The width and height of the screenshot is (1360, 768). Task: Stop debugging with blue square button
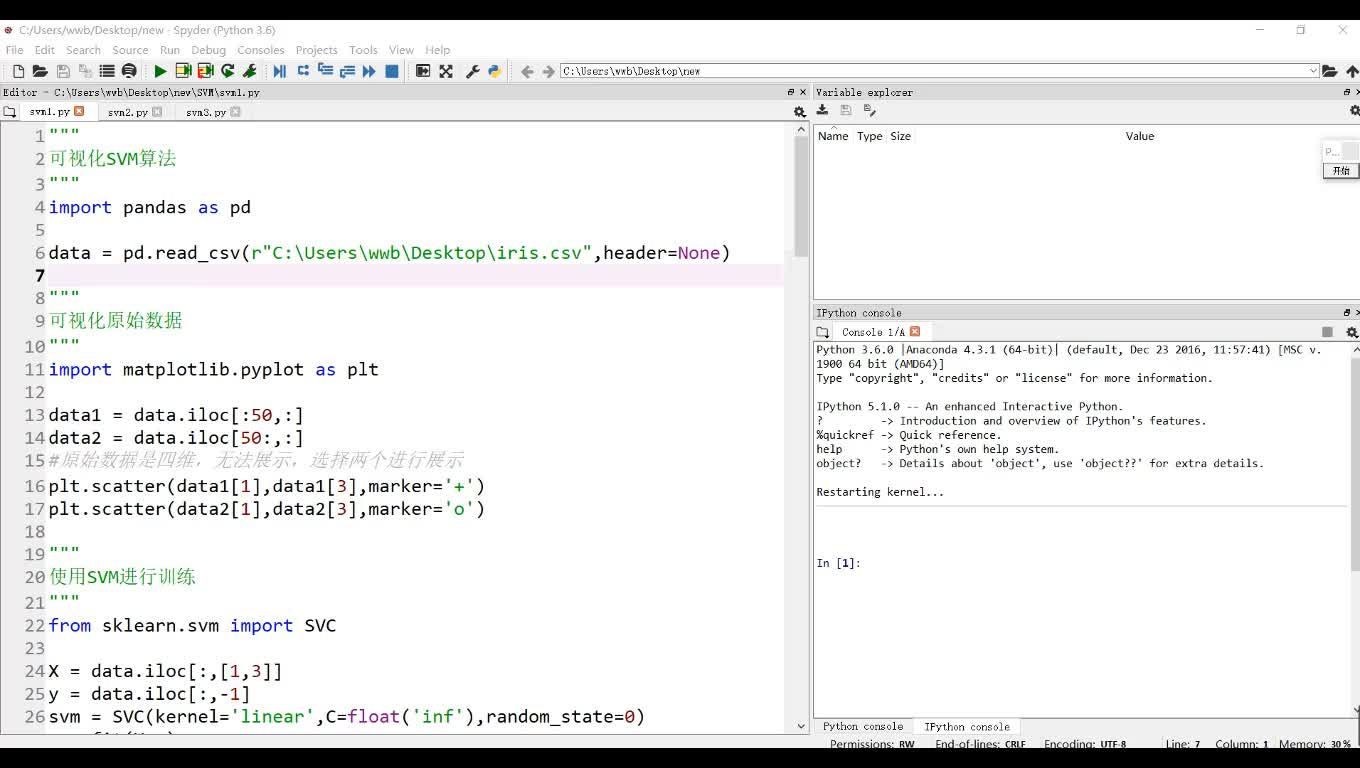[392, 71]
